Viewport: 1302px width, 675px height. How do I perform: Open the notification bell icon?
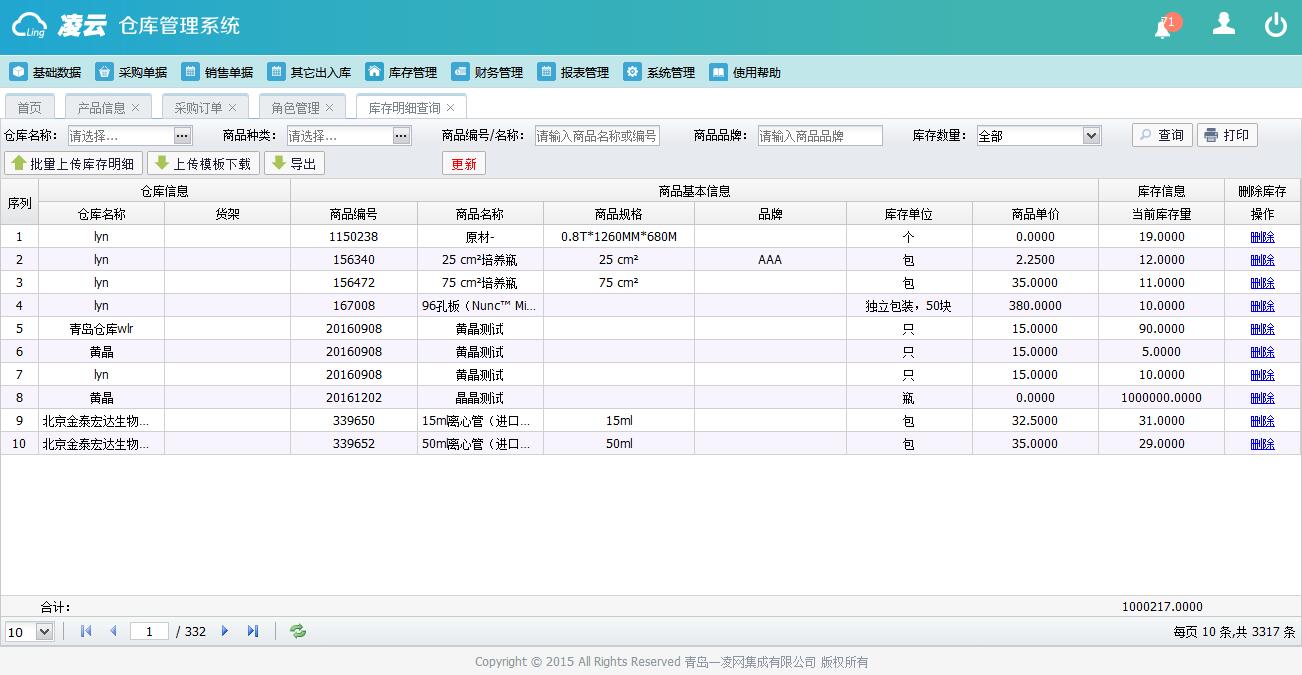(1164, 27)
